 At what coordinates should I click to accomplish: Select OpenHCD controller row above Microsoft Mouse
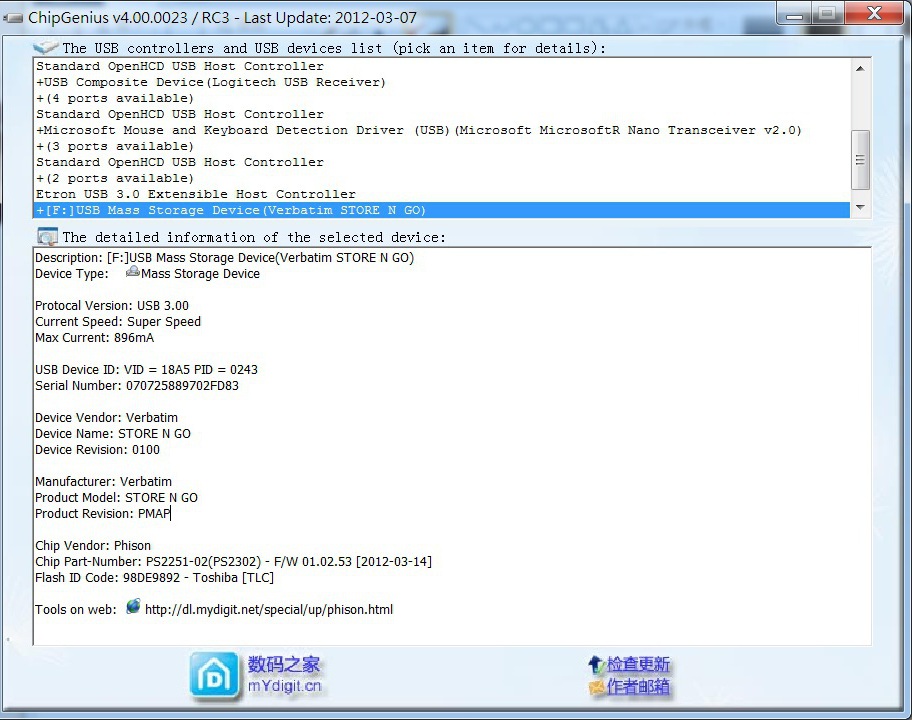point(442,115)
